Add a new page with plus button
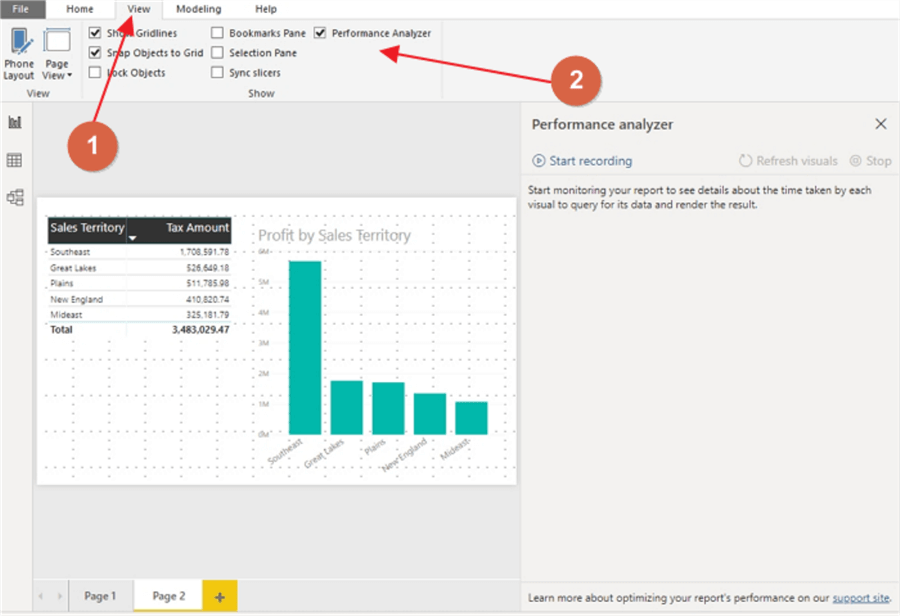This screenshot has width=900, height=616. pos(219,597)
